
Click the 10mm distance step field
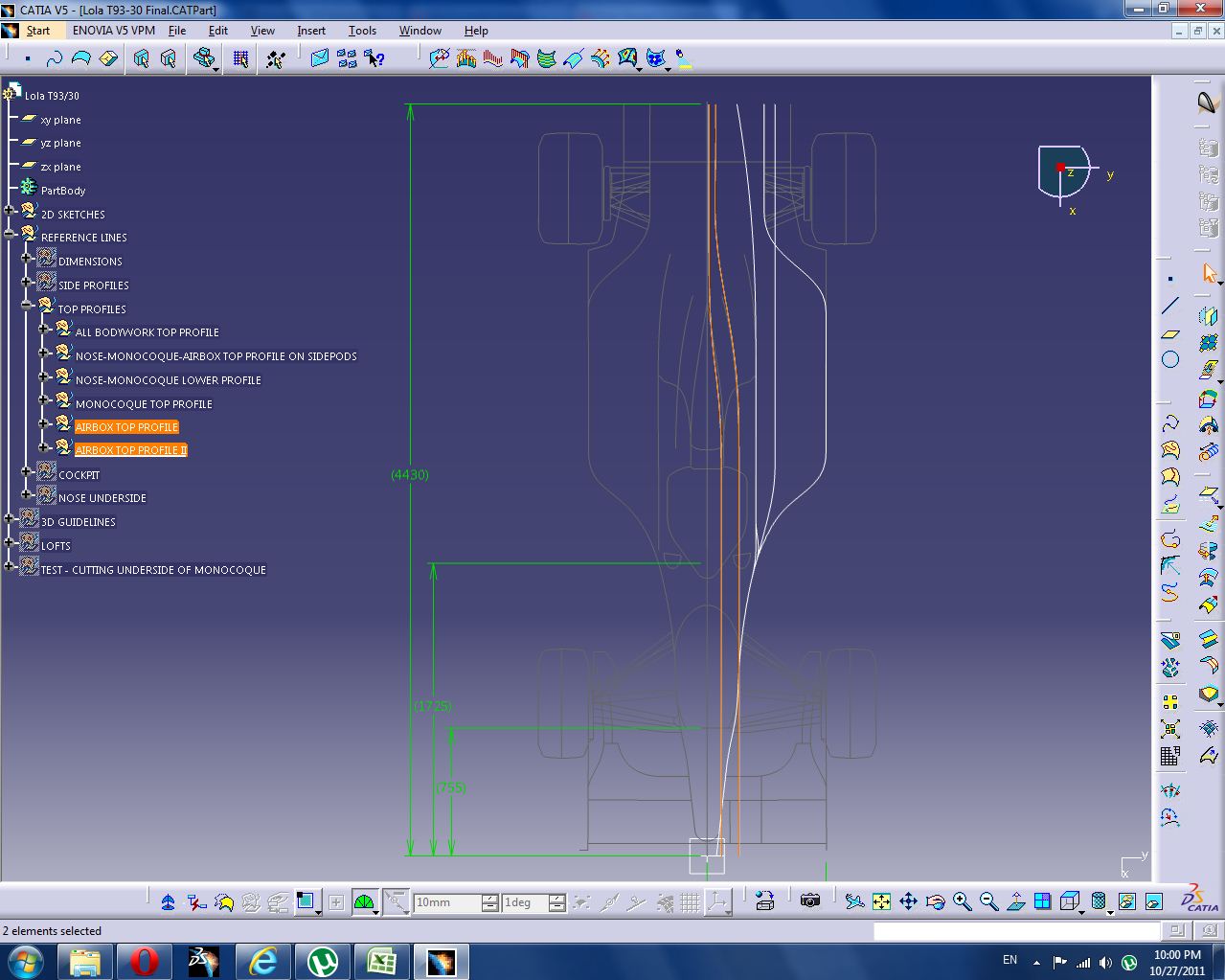click(446, 902)
